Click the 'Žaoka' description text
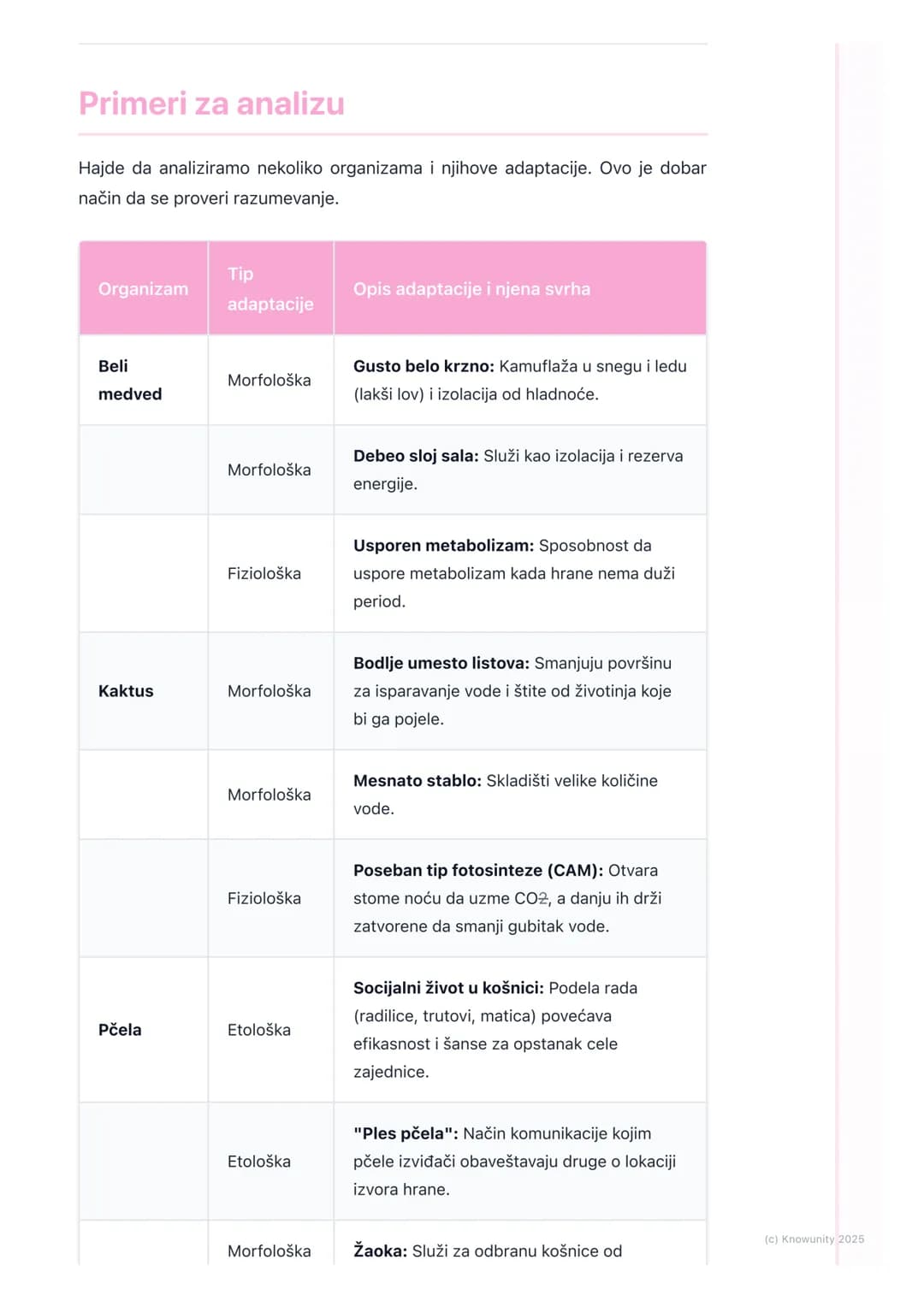 point(488,1251)
